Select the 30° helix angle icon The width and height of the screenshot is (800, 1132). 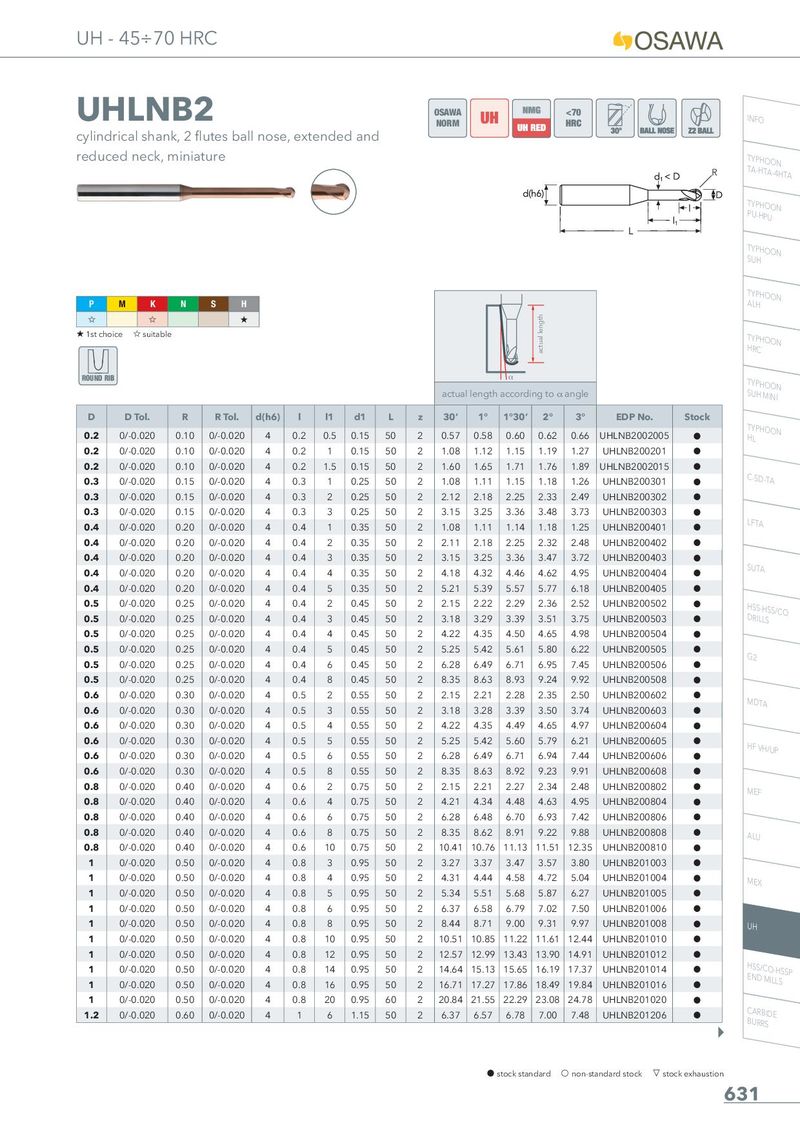pyautogui.click(x=615, y=118)
